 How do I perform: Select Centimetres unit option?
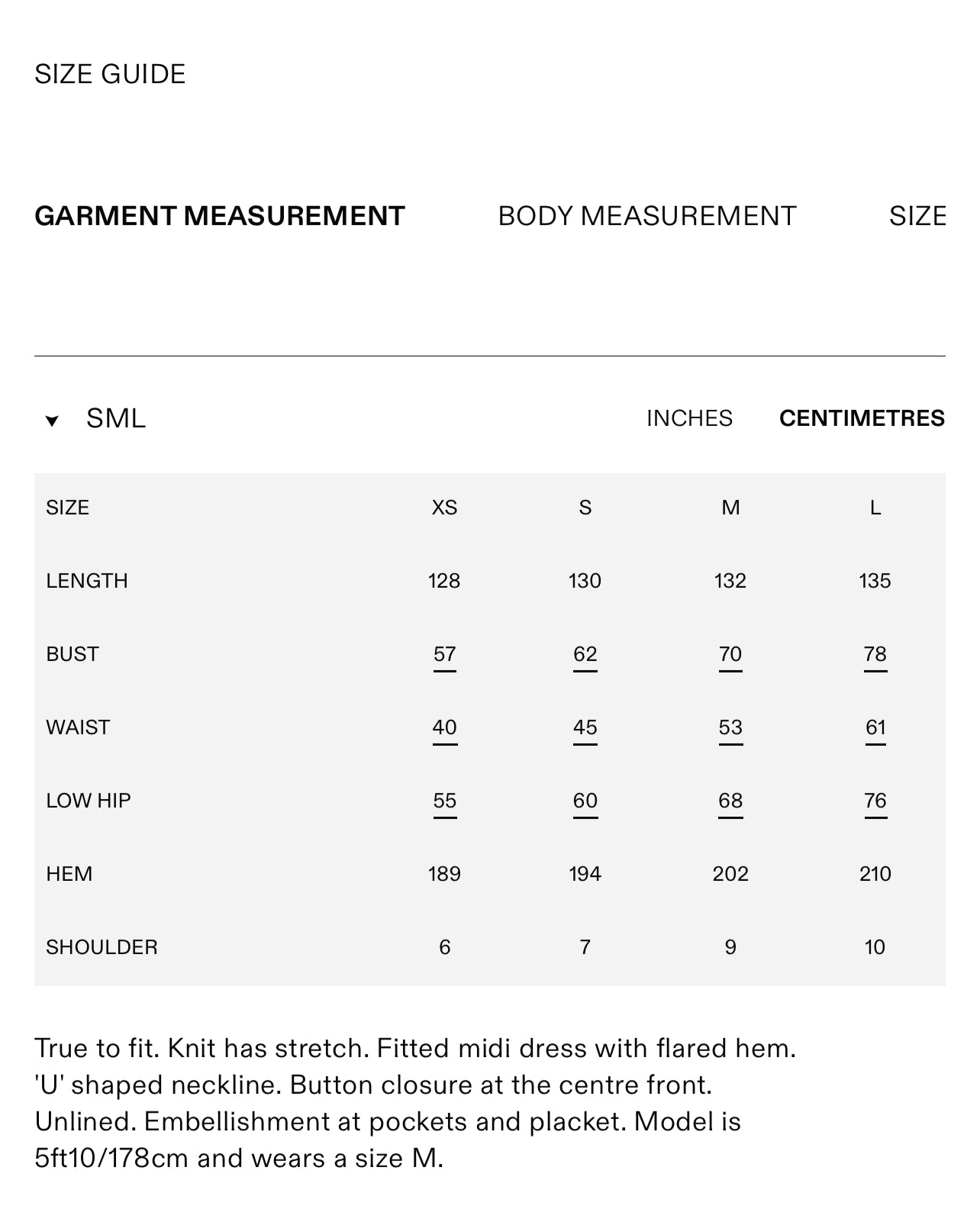pyautogui.click(x=862, y=418)
